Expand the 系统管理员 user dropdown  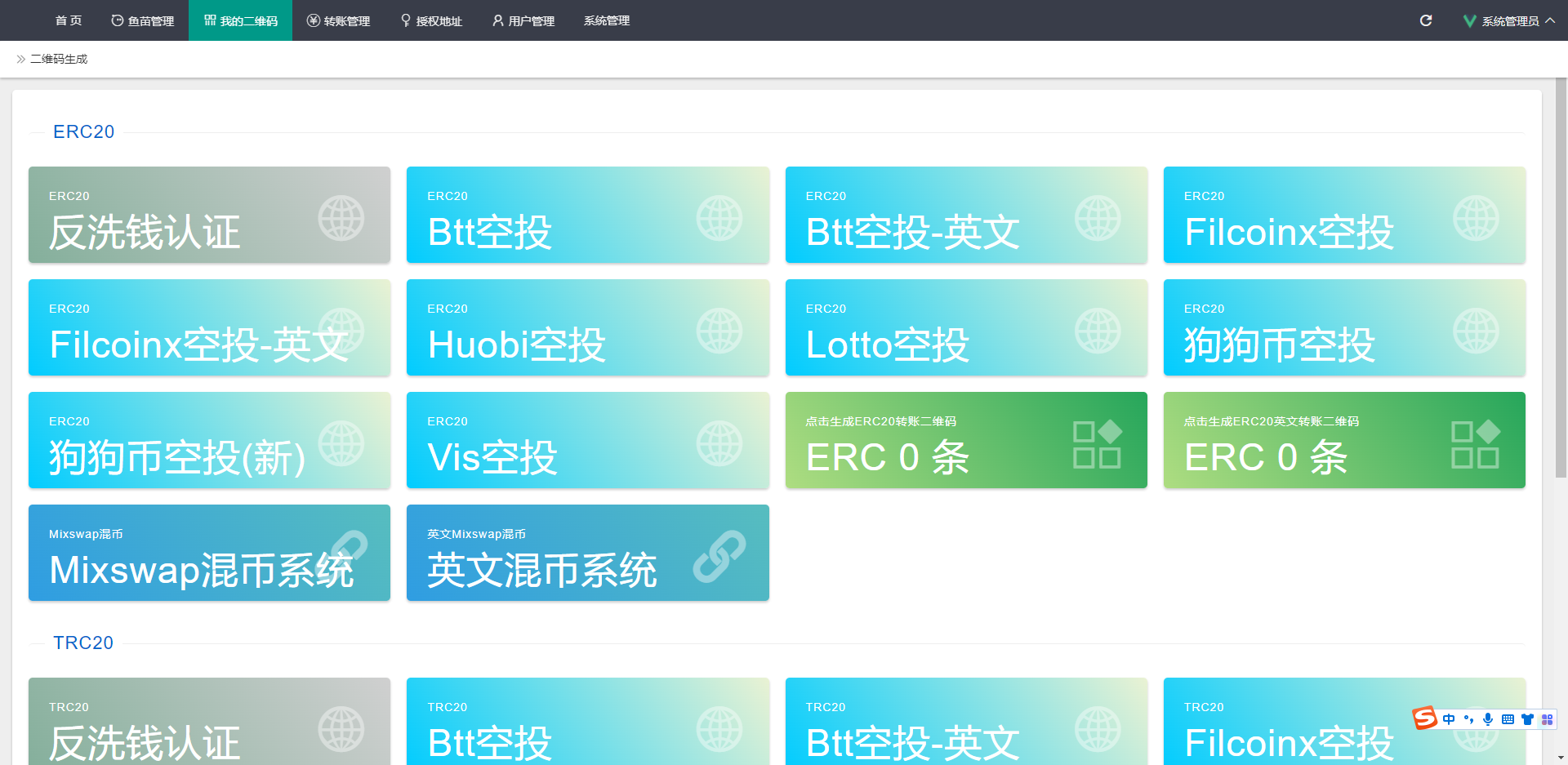(1509, 20)
